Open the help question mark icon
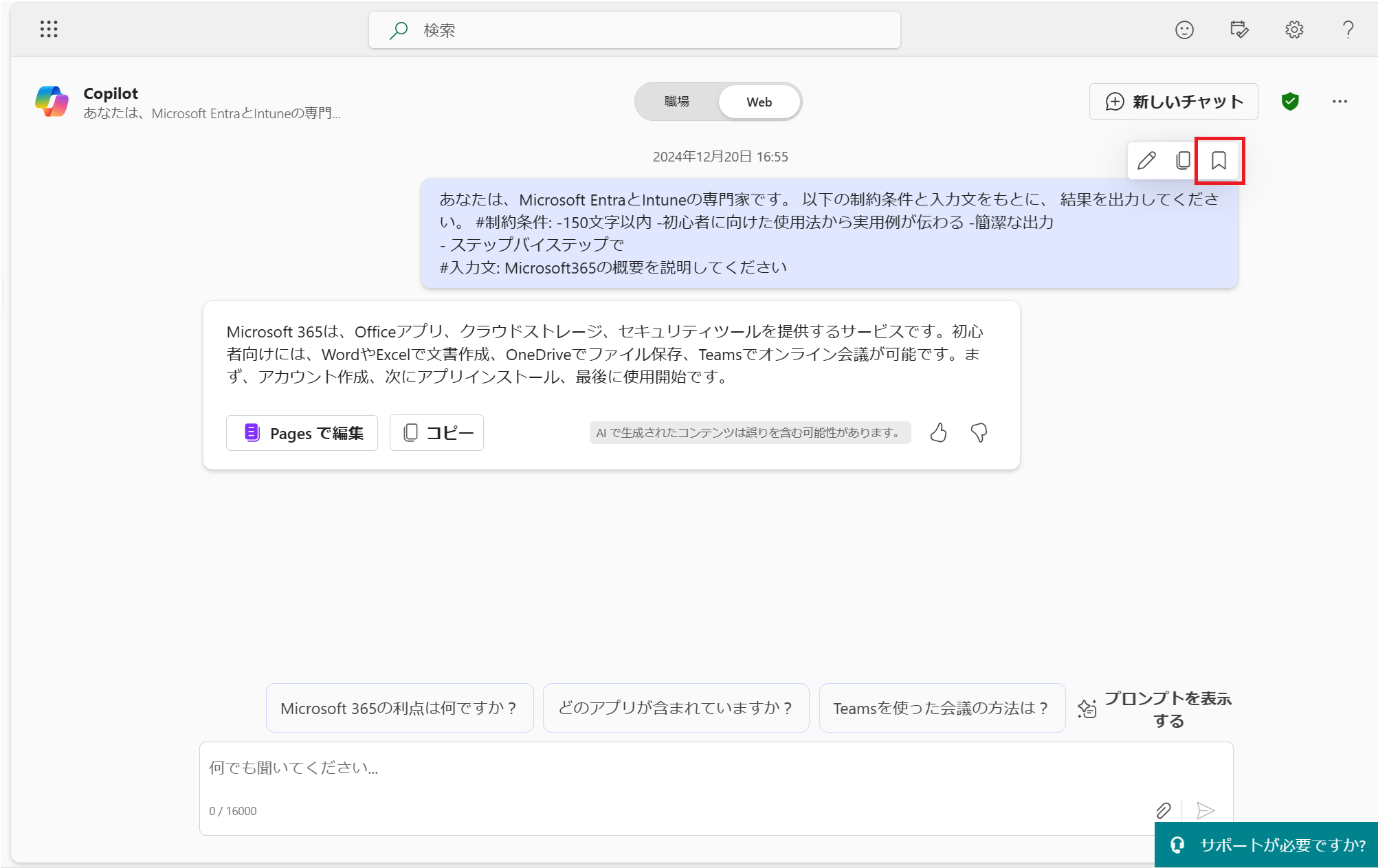 tap(1348, 30)
